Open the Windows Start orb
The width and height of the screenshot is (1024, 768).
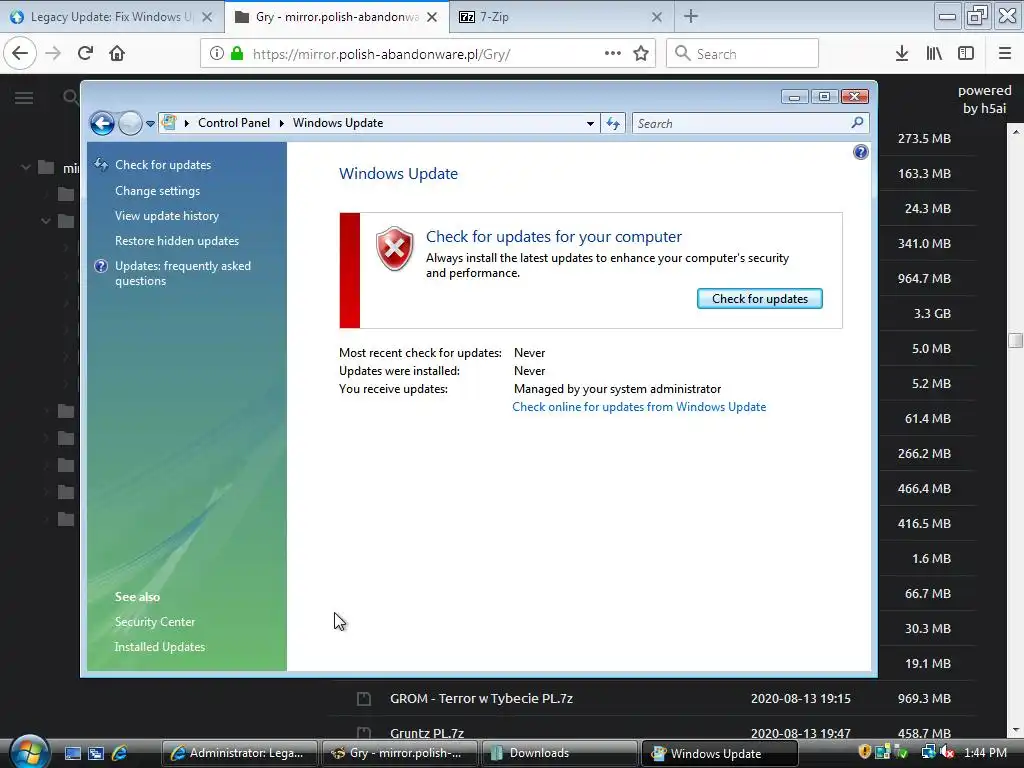pyautogui.click(x=29, y=752)
